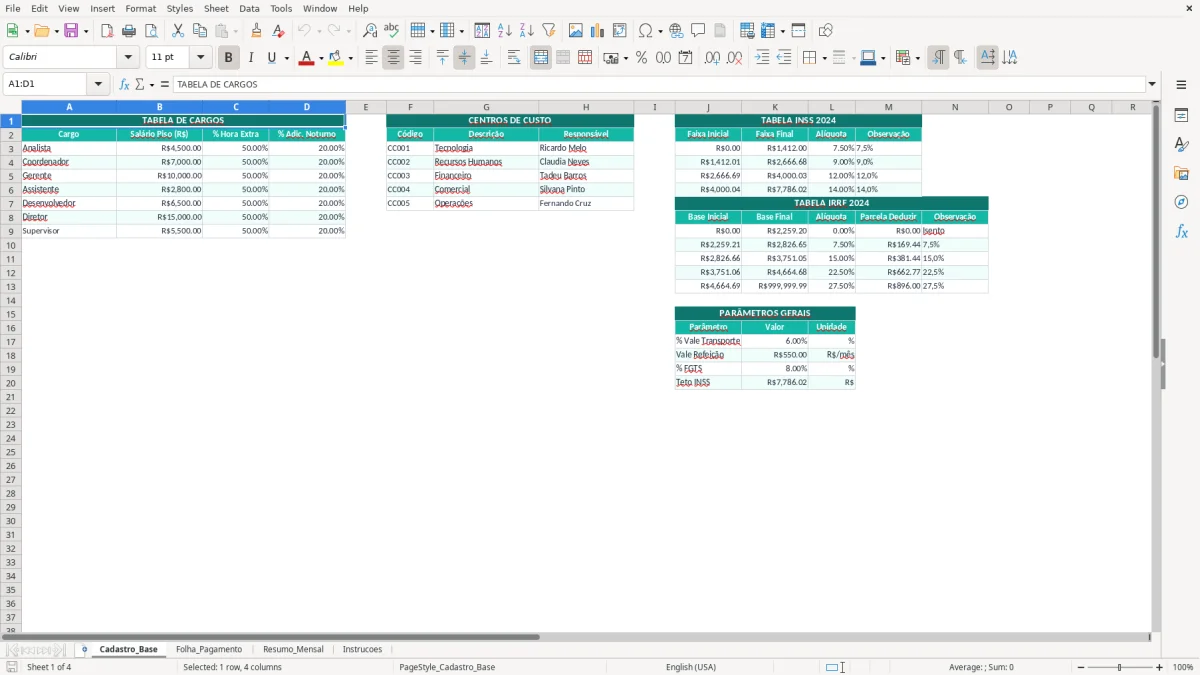The width and height of the screenshot is (1200, 675).
Task: Open the Styles menu
Action: click(x=180, y=8)
